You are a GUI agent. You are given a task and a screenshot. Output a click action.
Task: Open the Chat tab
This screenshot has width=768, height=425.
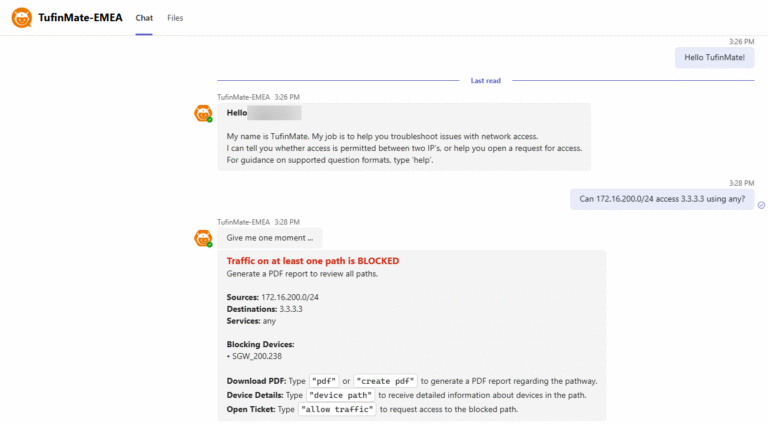pos(144,18)
